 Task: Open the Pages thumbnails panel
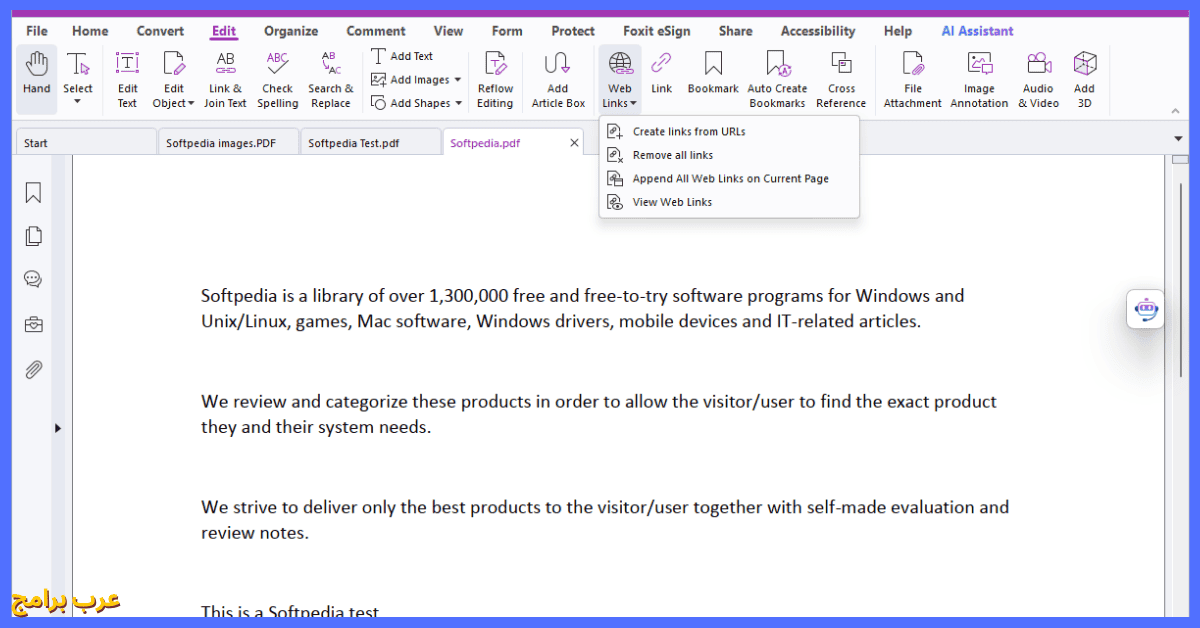33,236
